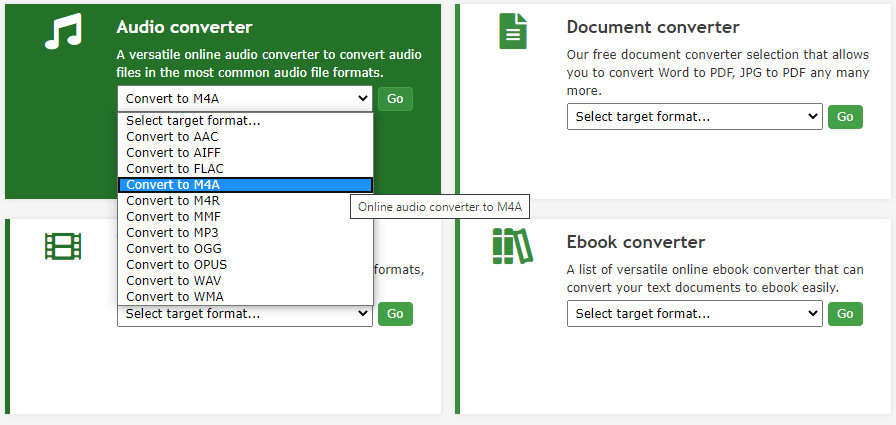This screenshot has height=425, width=896.
Task: Select Convert to MMF option
Action: click(245, 216)
